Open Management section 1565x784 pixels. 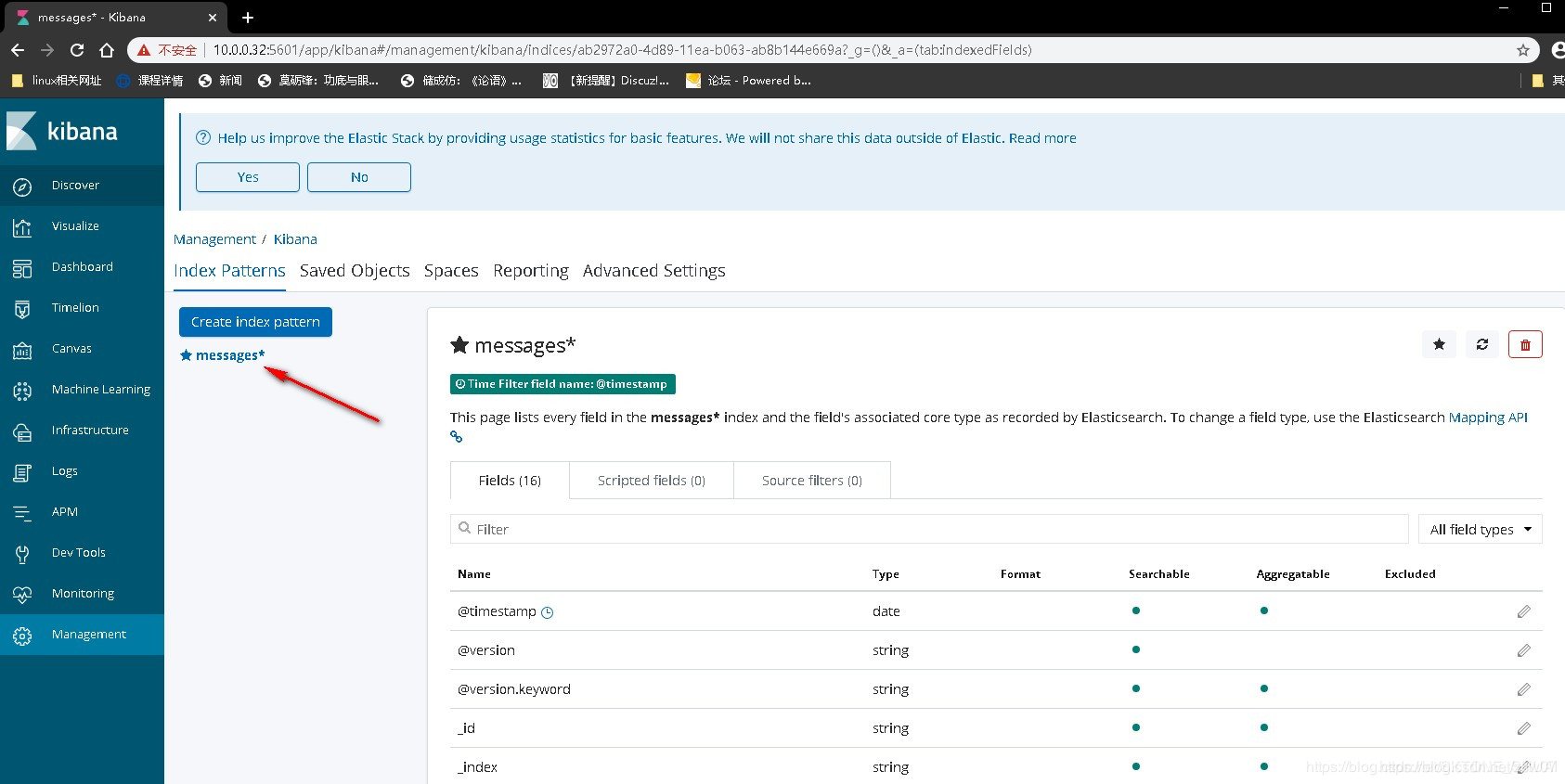(82, 635)
